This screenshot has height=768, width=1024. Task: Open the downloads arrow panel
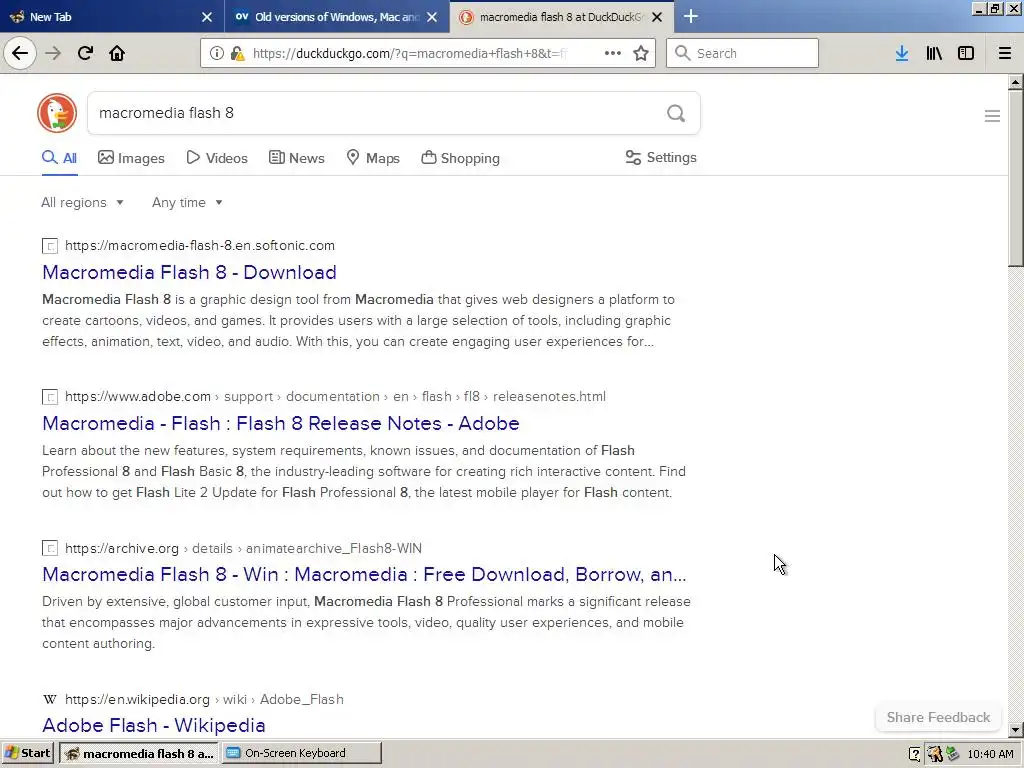pyautogui.click(x=902, y=53)
